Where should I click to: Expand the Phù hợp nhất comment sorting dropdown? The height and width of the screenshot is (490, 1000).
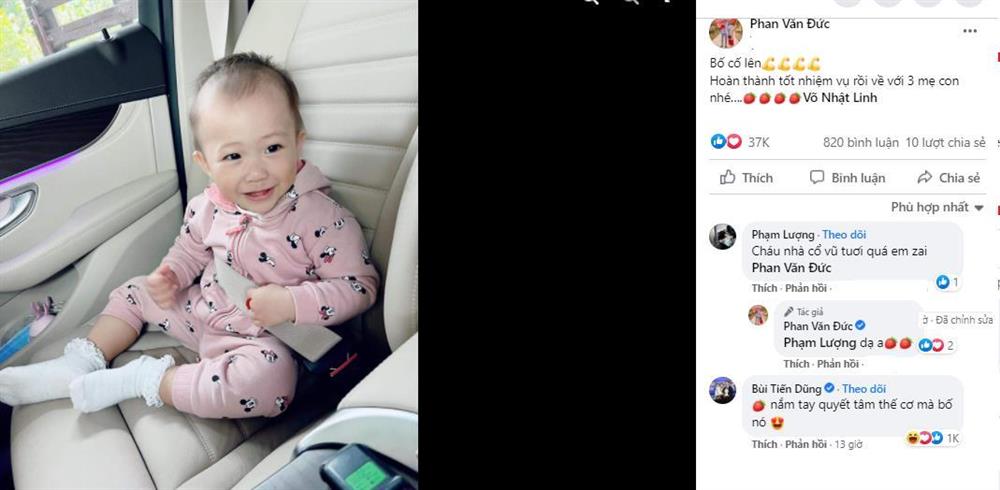937,207
